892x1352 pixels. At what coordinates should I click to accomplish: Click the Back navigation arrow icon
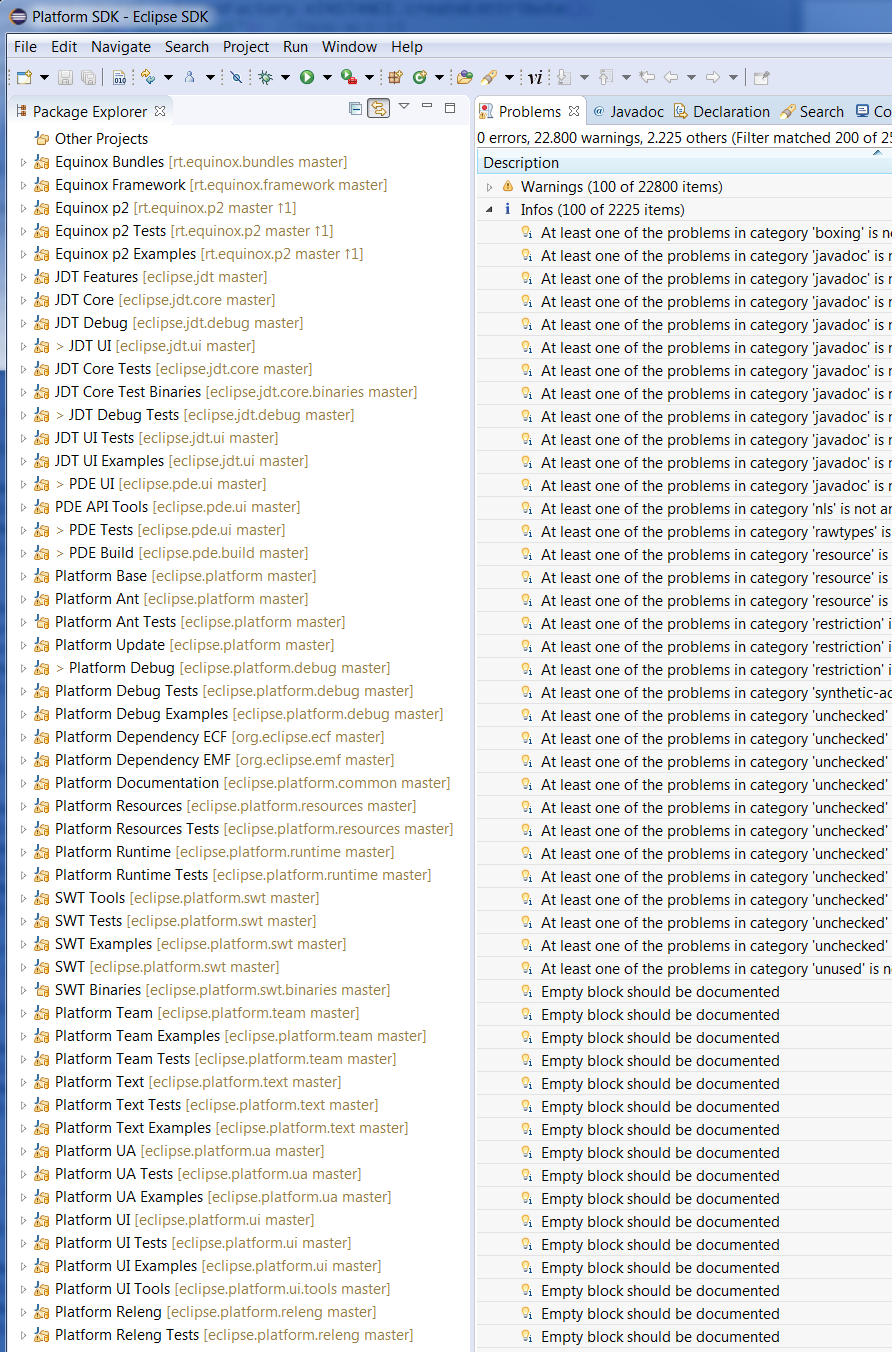click(x=671, y=77)
